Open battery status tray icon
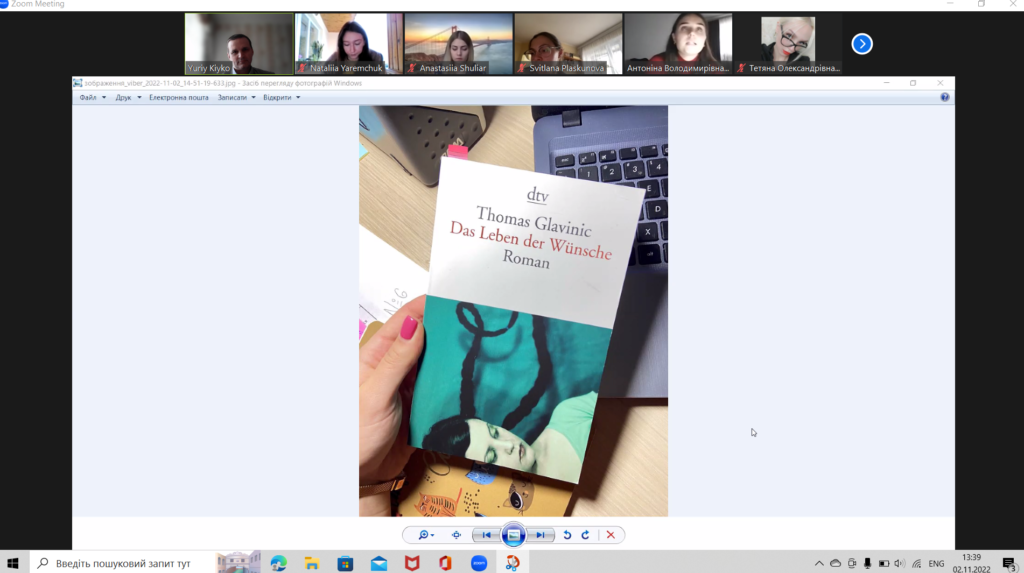 [884, 563]
